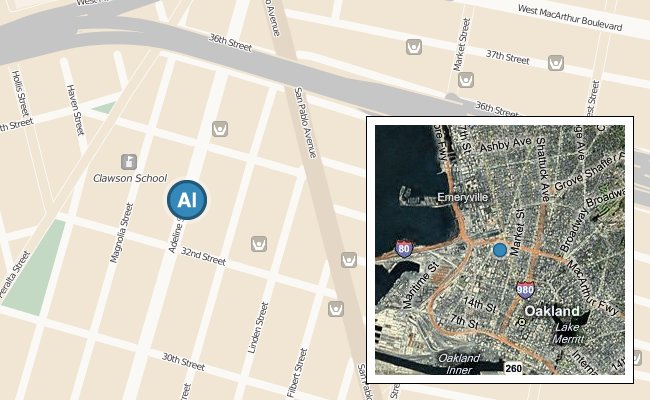650x400 pixels.
Task: Select shop icon beside the 32nd Street label
Action: pos(259,244)
